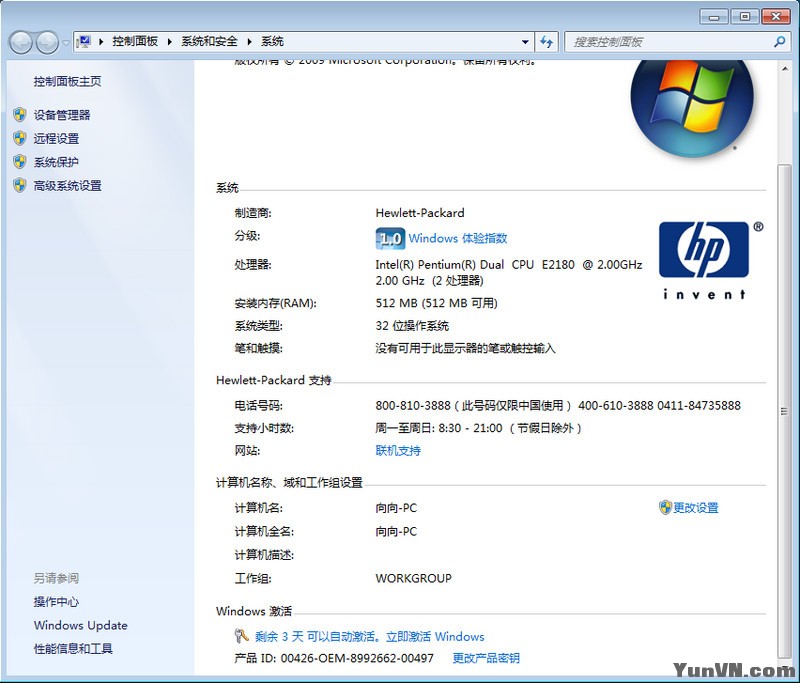Image resolution: width=800 pixels, height=683 pixels.
Task: Open Windows Update in the sidebar
Action: point(81,625)
